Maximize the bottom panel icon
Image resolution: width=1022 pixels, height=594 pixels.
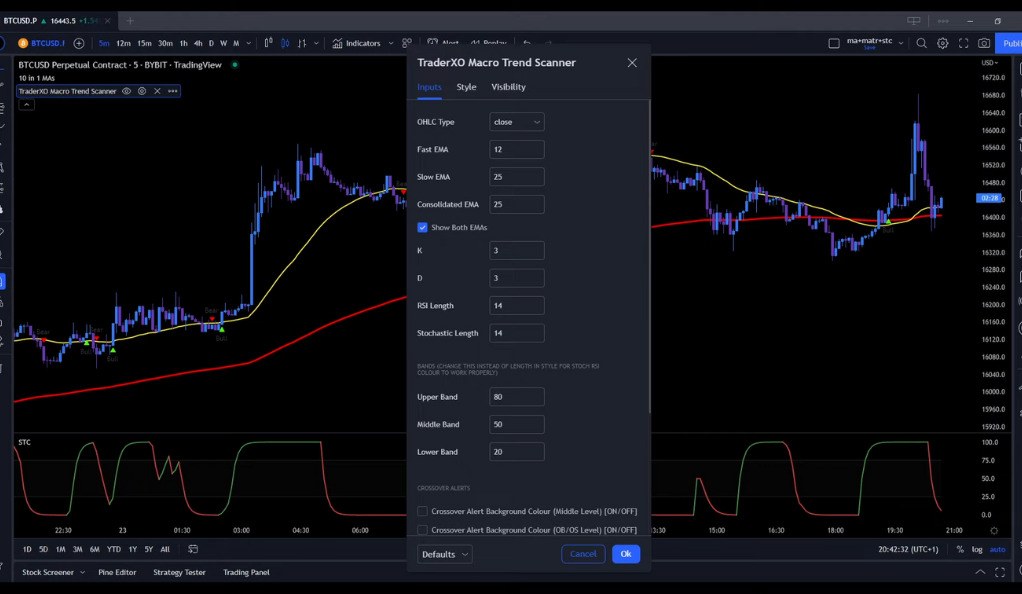pyautogui.click(x=1000, y=572)
